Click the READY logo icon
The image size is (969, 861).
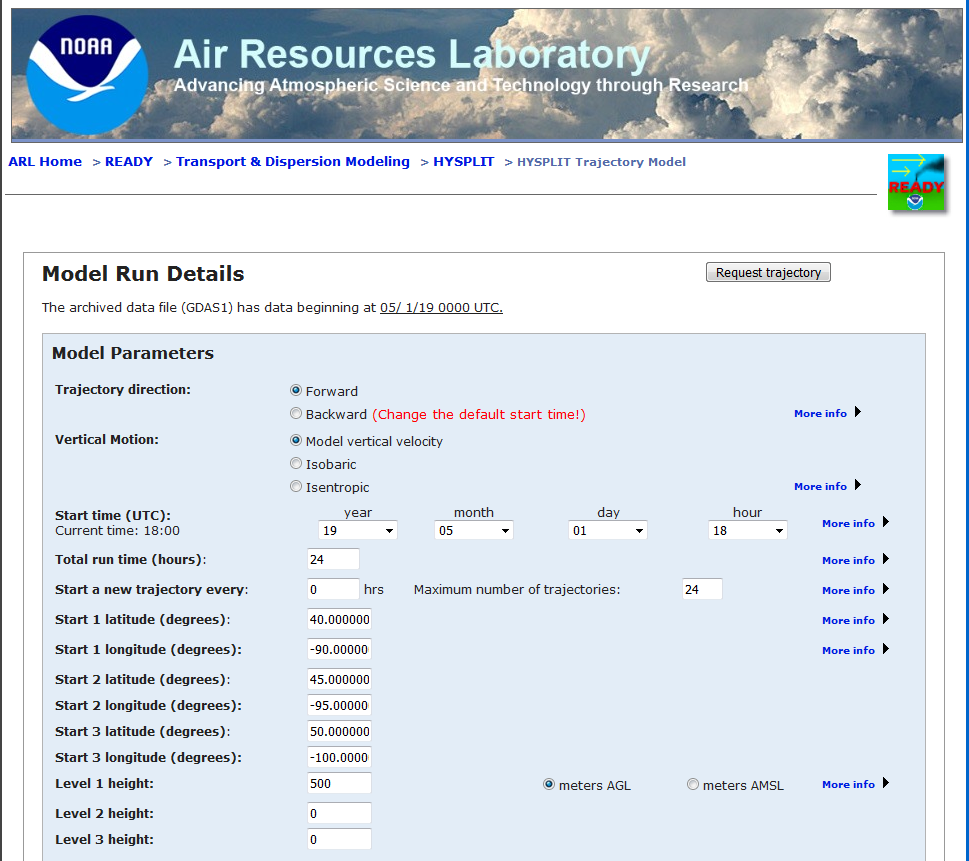[x=916, y=182]
